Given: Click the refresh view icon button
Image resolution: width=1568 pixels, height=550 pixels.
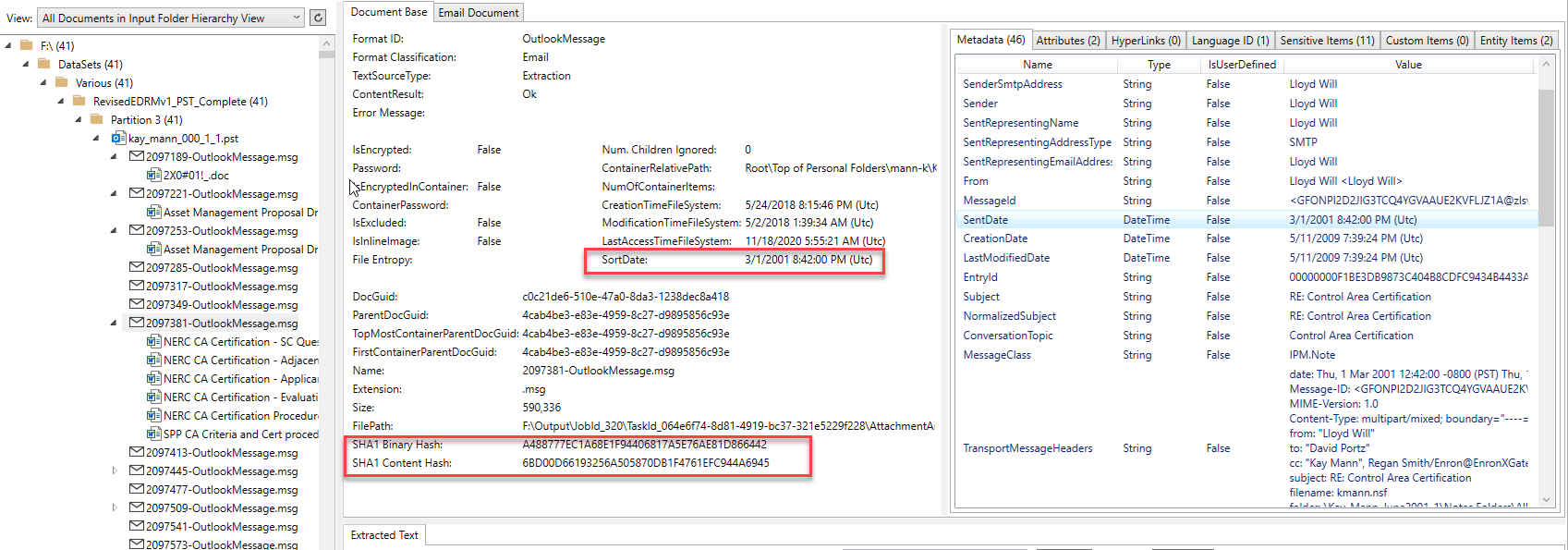Looking at the screenshot, I should pos(318,18).
